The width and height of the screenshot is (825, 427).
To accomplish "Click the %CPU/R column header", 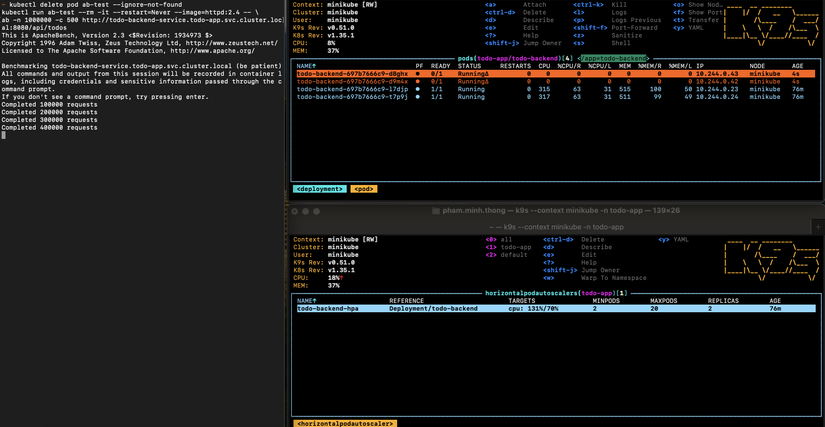I will 569,66.
